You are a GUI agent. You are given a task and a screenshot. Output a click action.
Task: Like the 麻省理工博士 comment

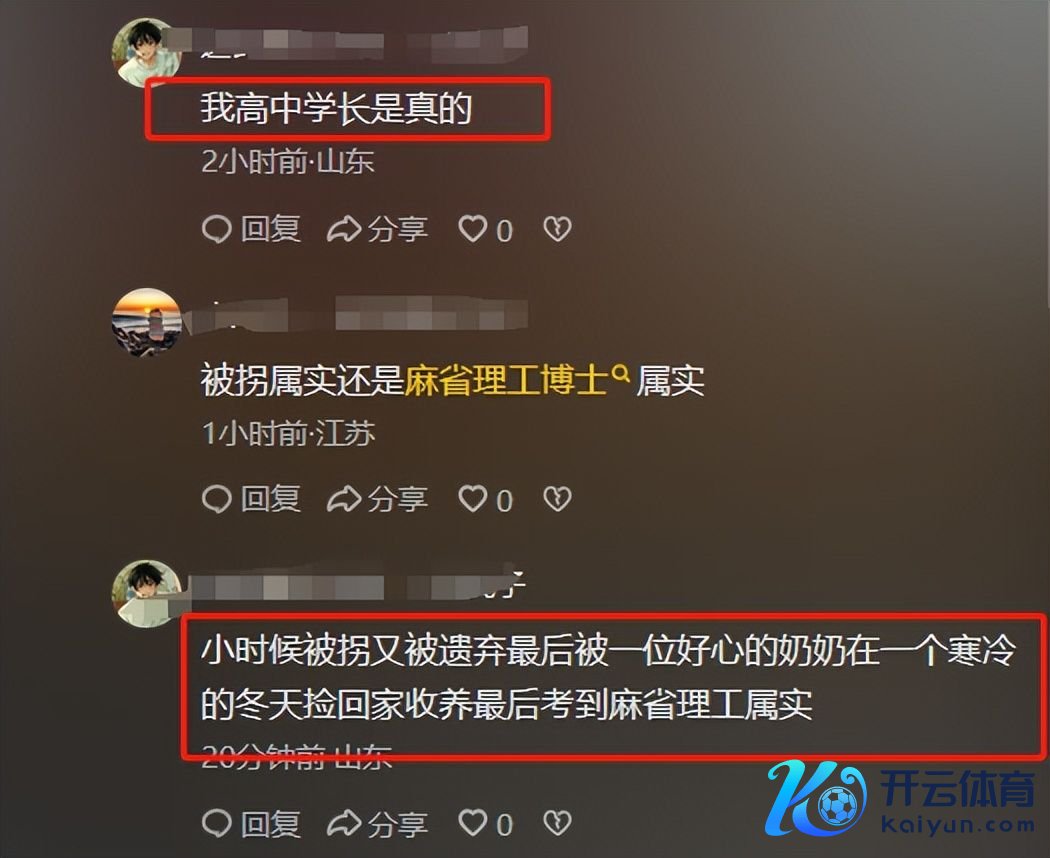coord(485,499)
